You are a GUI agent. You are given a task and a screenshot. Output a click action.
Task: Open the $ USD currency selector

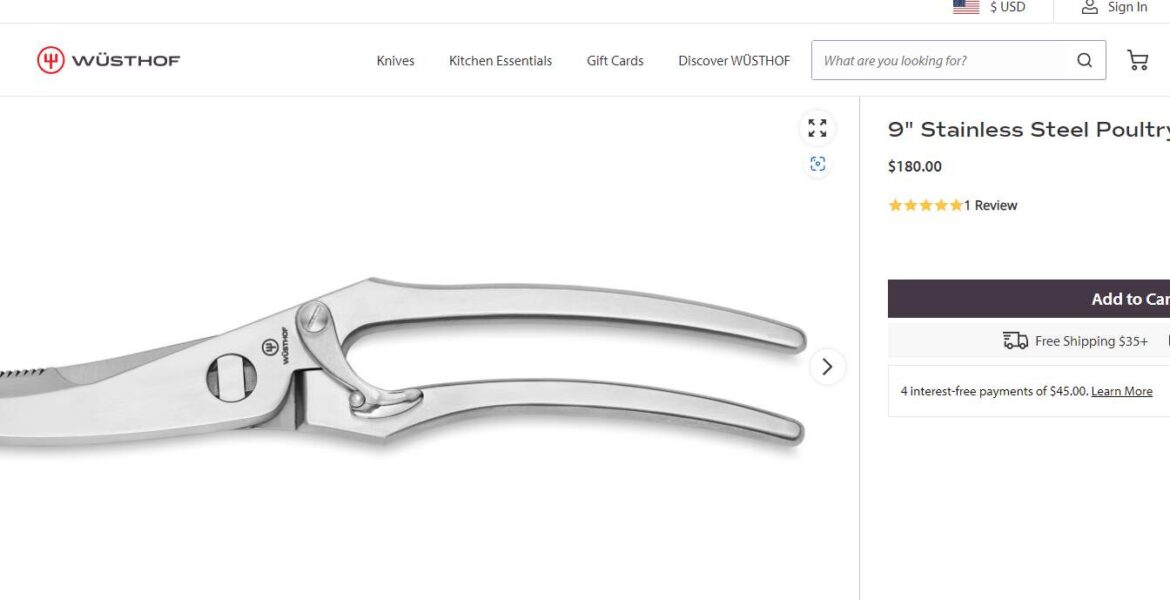[1007, 7]
